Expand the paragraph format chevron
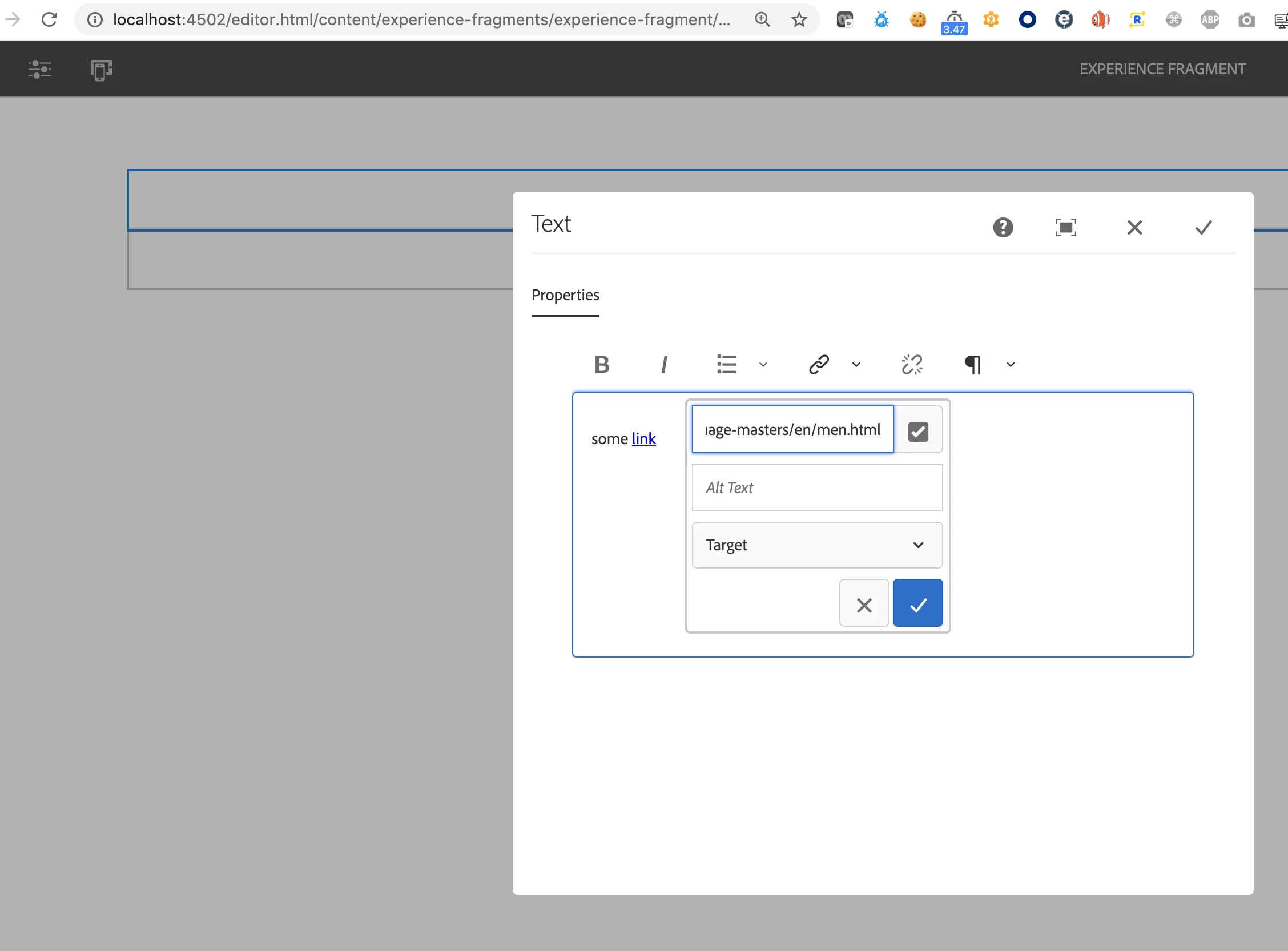1288x951 pixels. coord(1011,364)
